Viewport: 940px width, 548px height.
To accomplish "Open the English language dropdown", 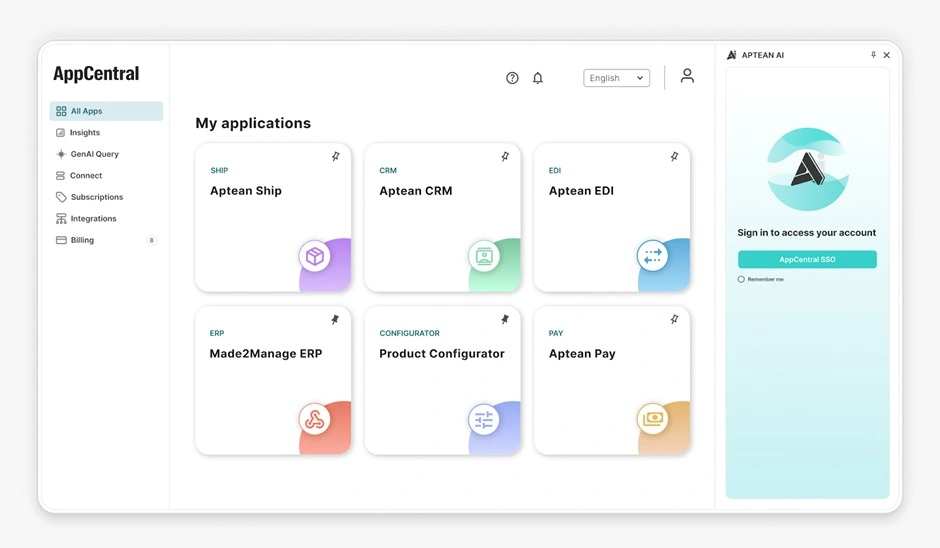I will [x=616, y=78].
